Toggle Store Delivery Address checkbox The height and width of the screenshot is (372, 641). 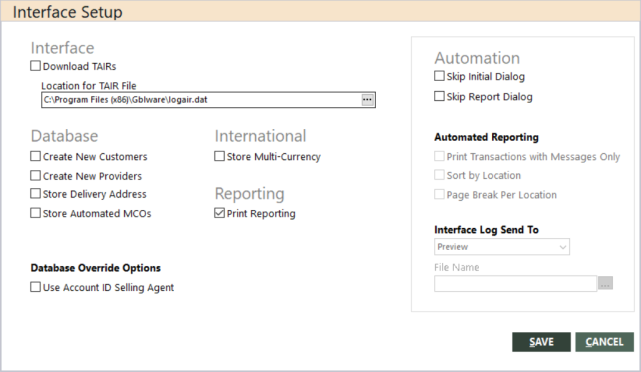tap(36, 193)
